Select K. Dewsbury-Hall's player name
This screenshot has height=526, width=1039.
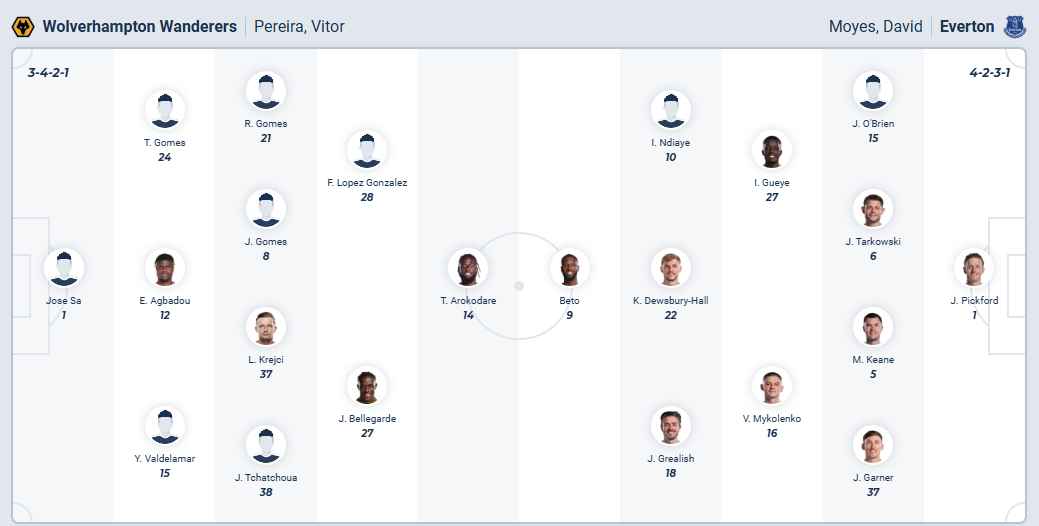coord(670,300)
